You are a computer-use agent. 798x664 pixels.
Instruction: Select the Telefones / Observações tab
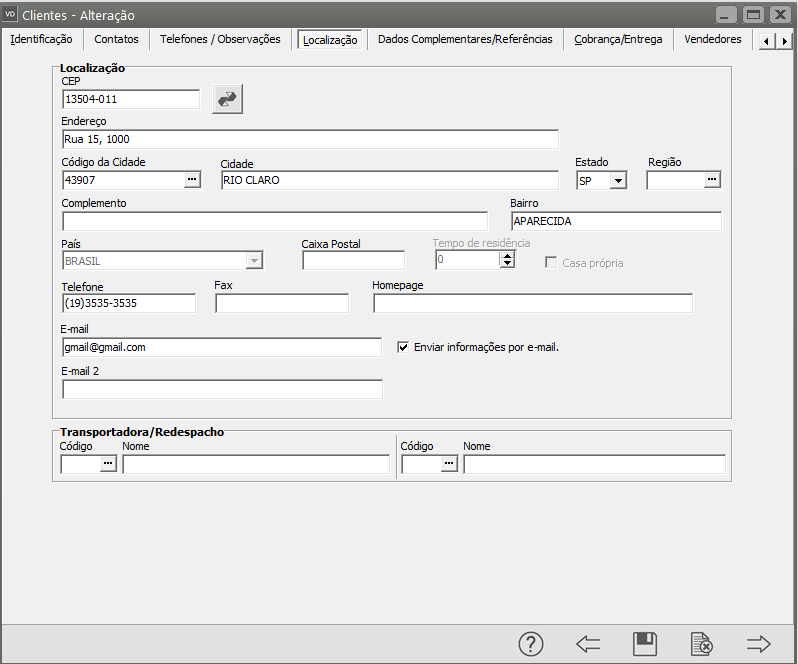(221, 39)
